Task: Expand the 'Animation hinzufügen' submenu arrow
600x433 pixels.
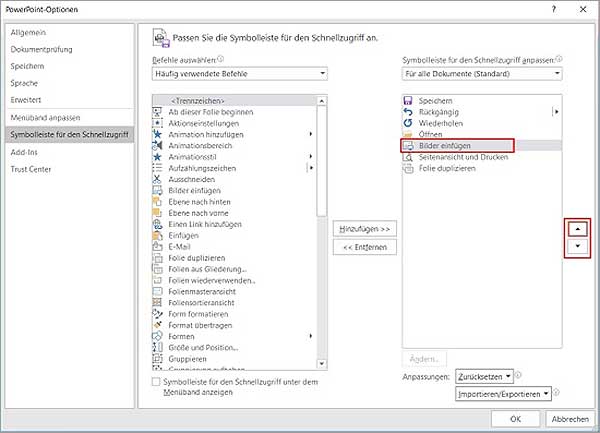Action: click(x=311, y=134)
